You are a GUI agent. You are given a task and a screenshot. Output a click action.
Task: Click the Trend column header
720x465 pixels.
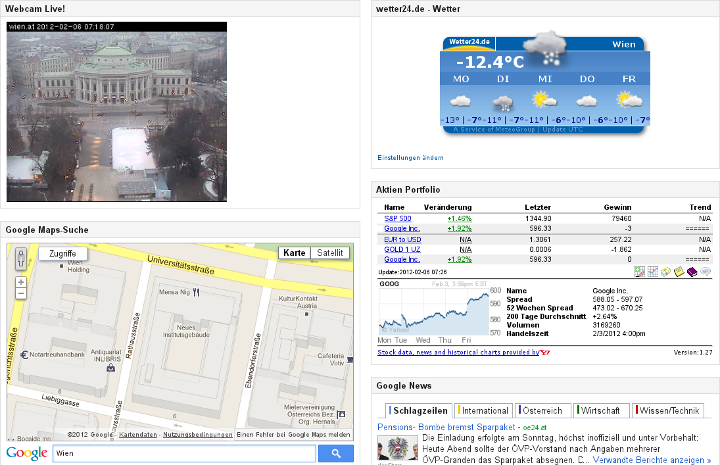(700, 207)
